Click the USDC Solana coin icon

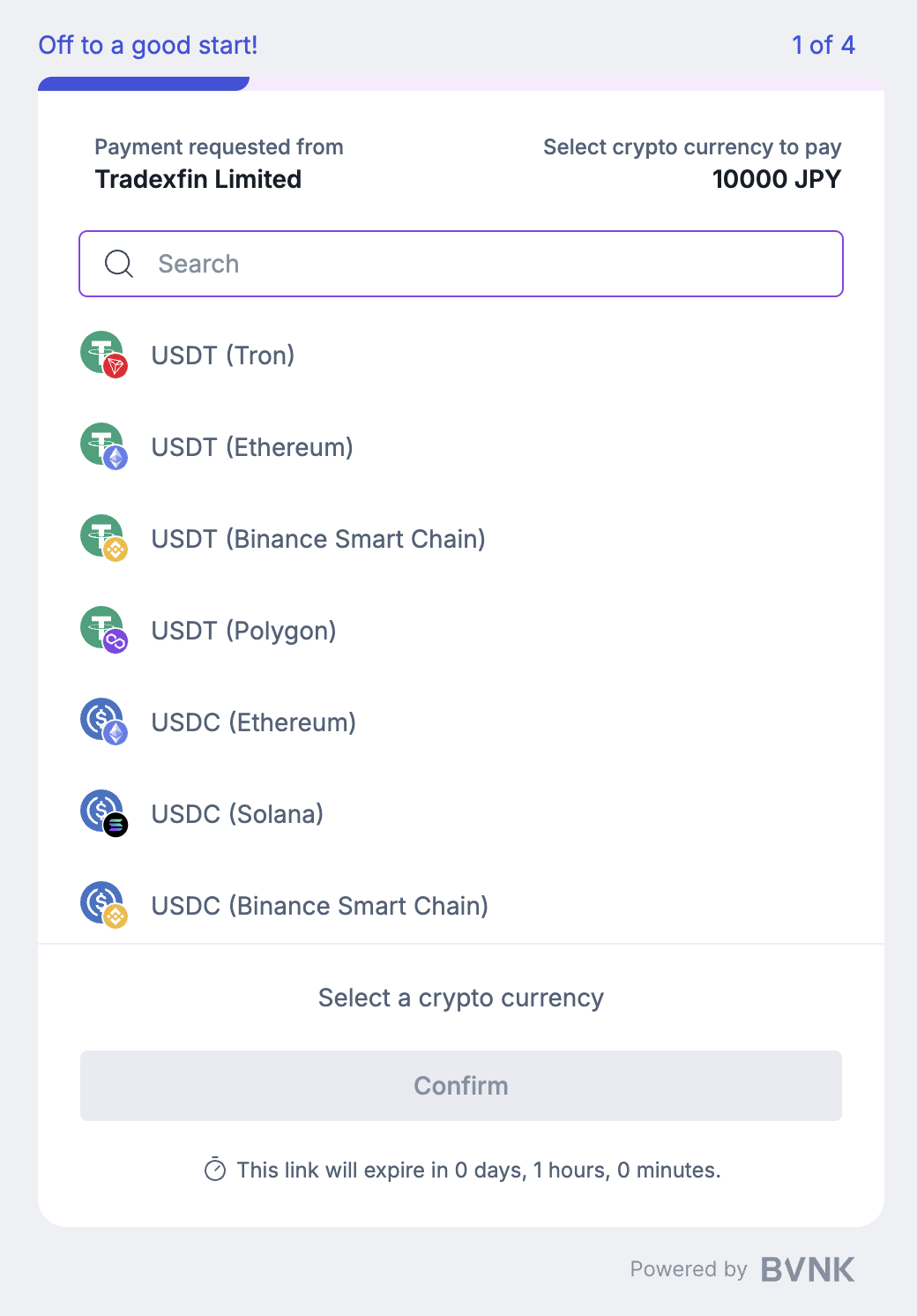[104, 813]
